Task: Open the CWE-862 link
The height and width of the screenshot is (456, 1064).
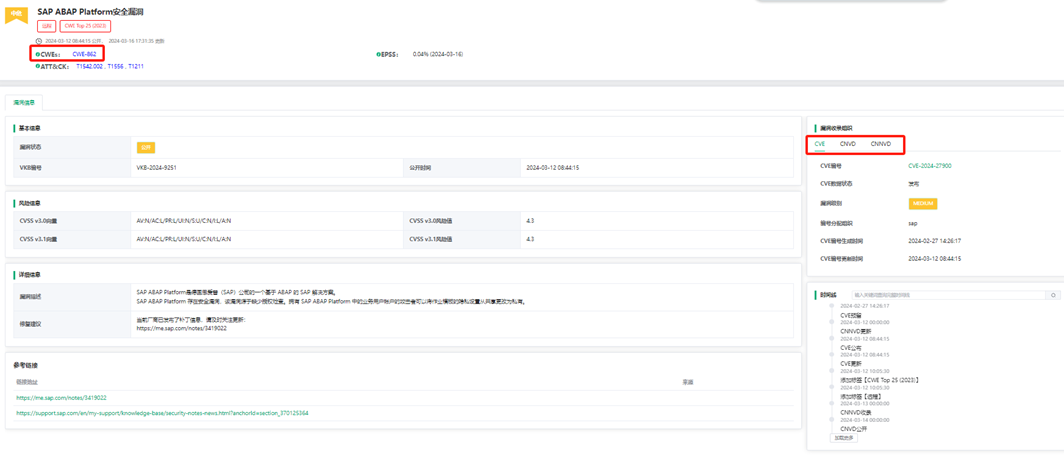Action: point(83,54)
